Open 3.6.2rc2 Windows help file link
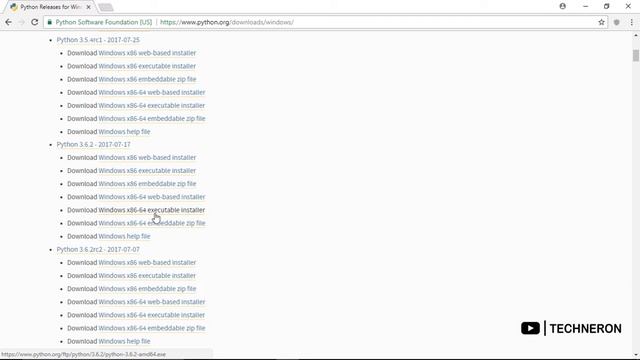 124,341
